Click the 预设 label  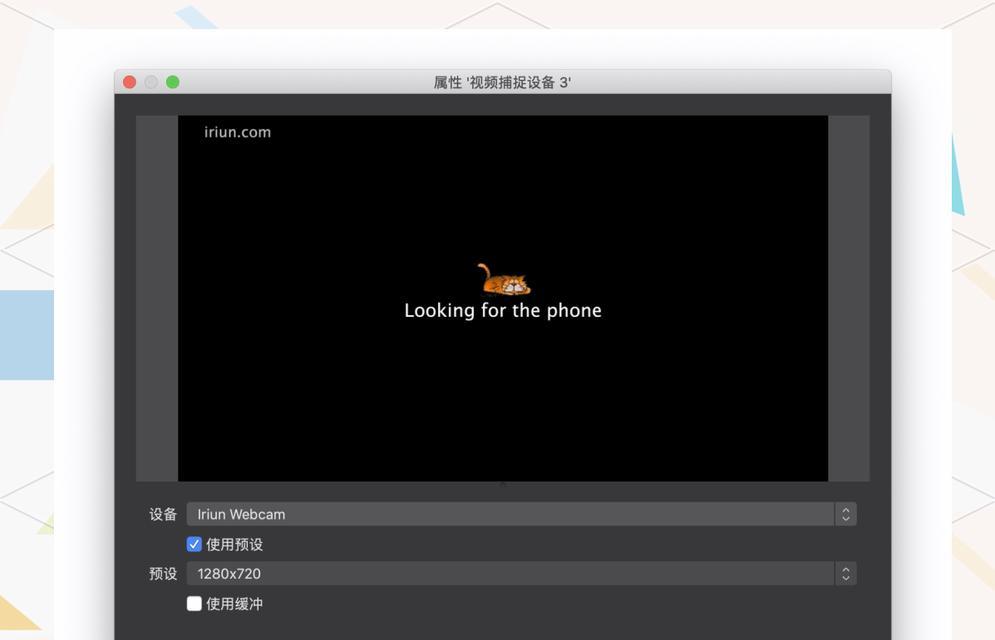click(162, 573)
